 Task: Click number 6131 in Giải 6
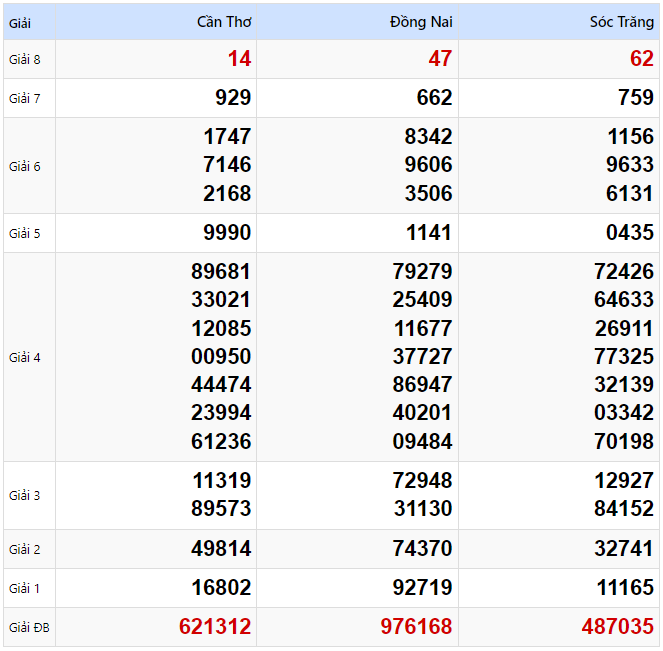click(x=630, y=193)
